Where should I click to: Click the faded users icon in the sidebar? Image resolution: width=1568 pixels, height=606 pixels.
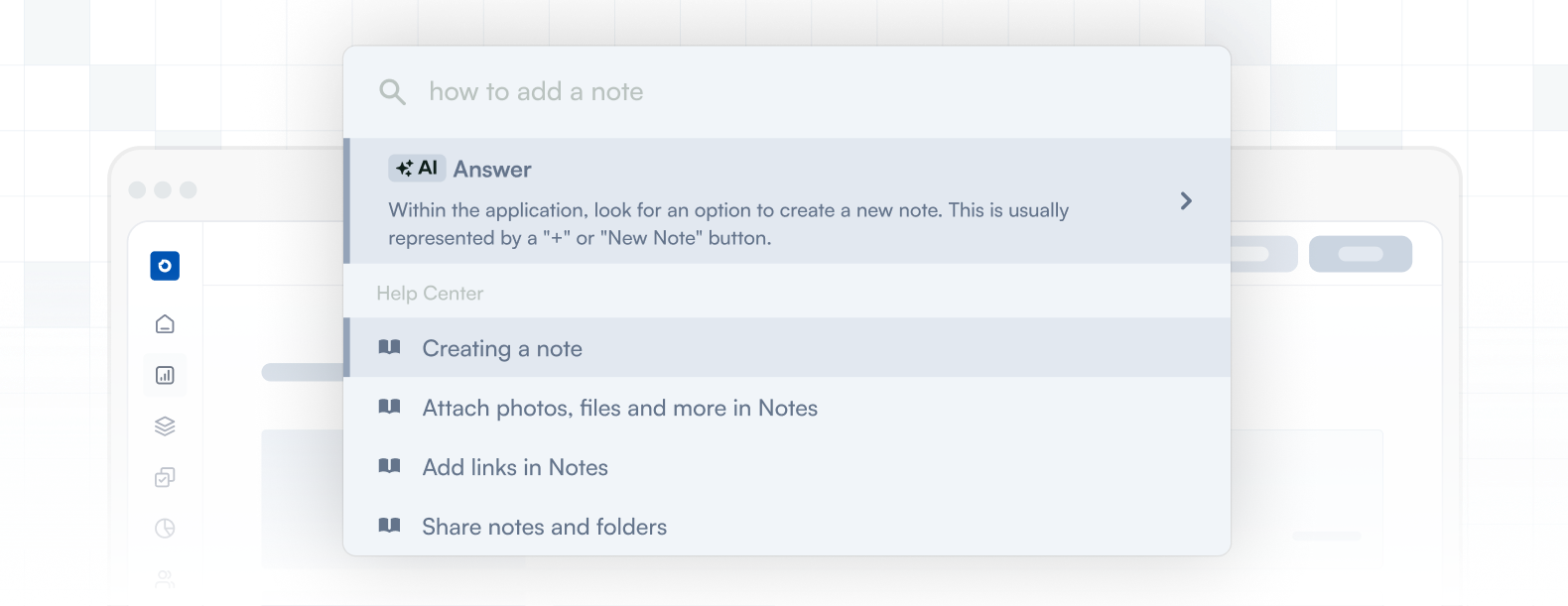click(165, 577)
